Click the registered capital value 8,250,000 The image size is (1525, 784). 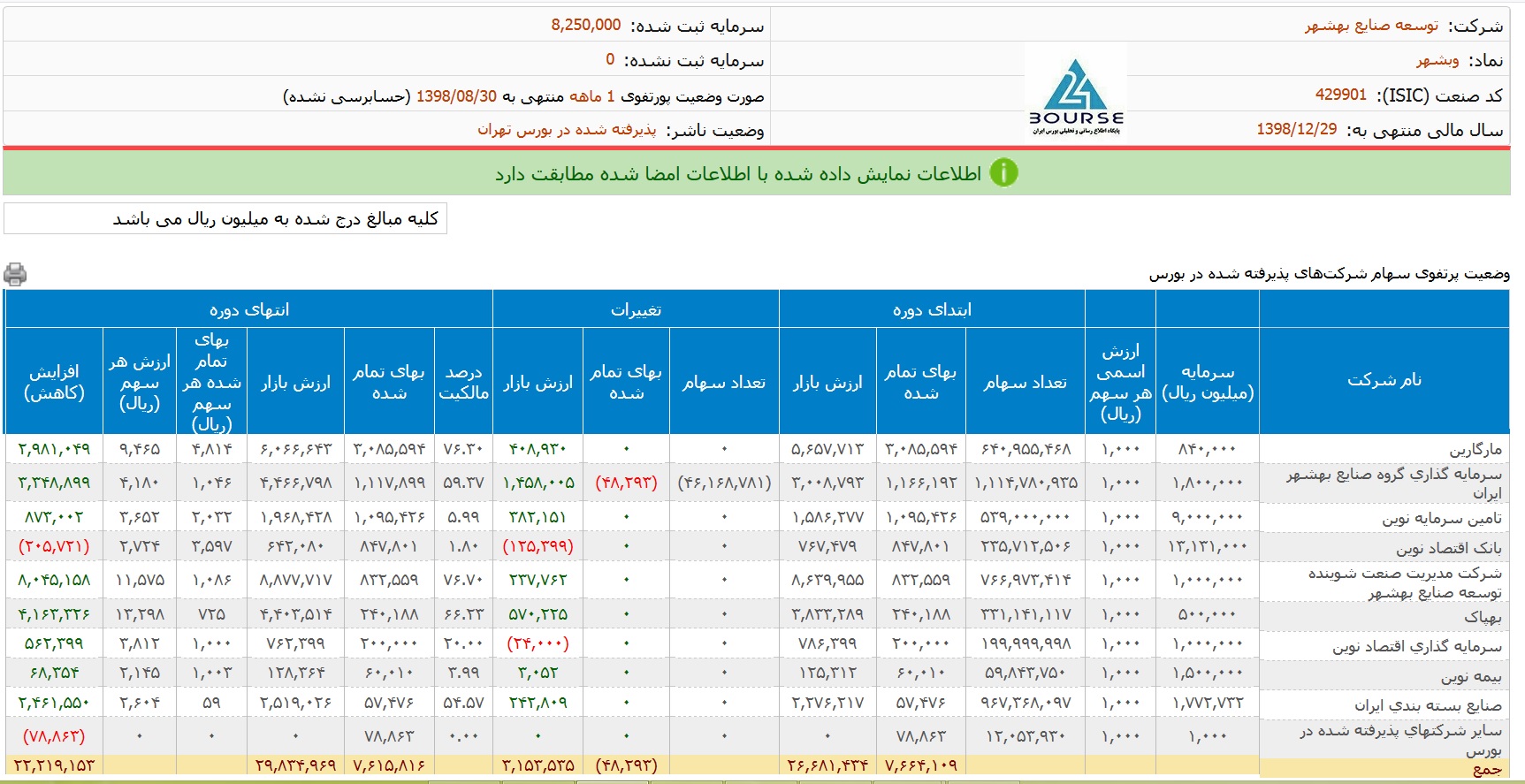pos(586,25)
